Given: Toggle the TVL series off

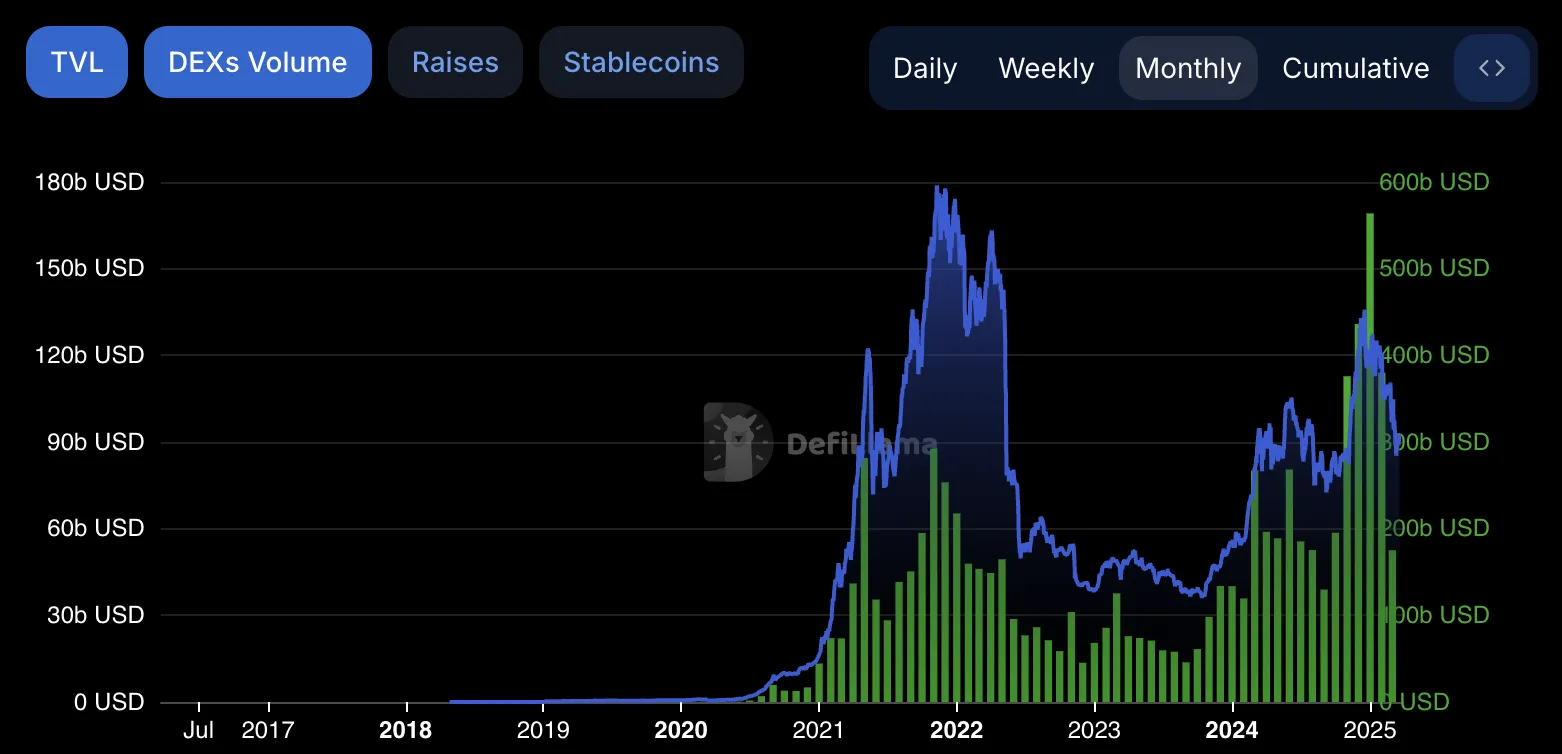Looking at the screenshot, I should coord(77,62).
